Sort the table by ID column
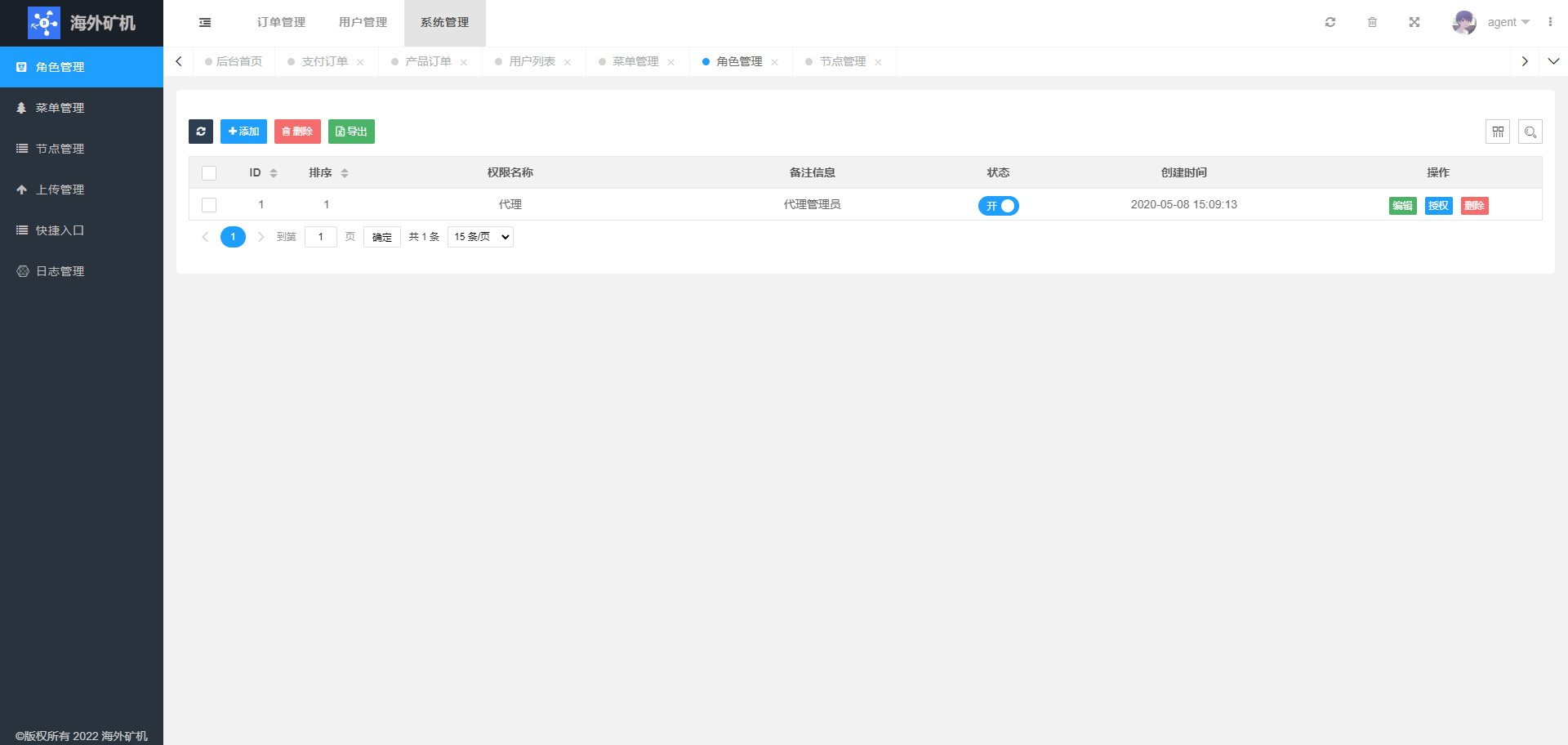The image size is (1568, 745). (x=274, y=173)
